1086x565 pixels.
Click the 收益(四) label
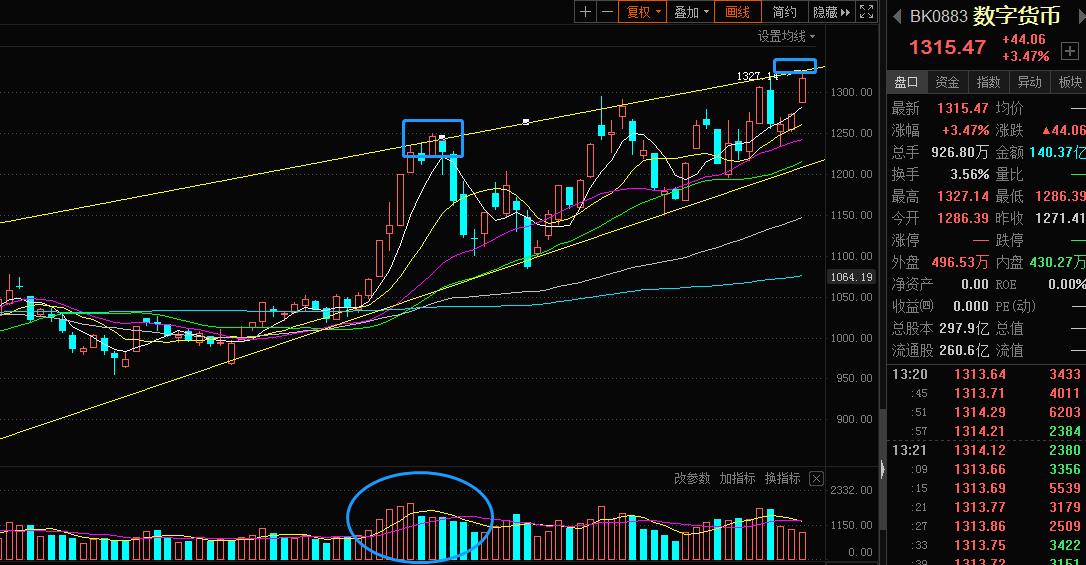coord(912,307)
